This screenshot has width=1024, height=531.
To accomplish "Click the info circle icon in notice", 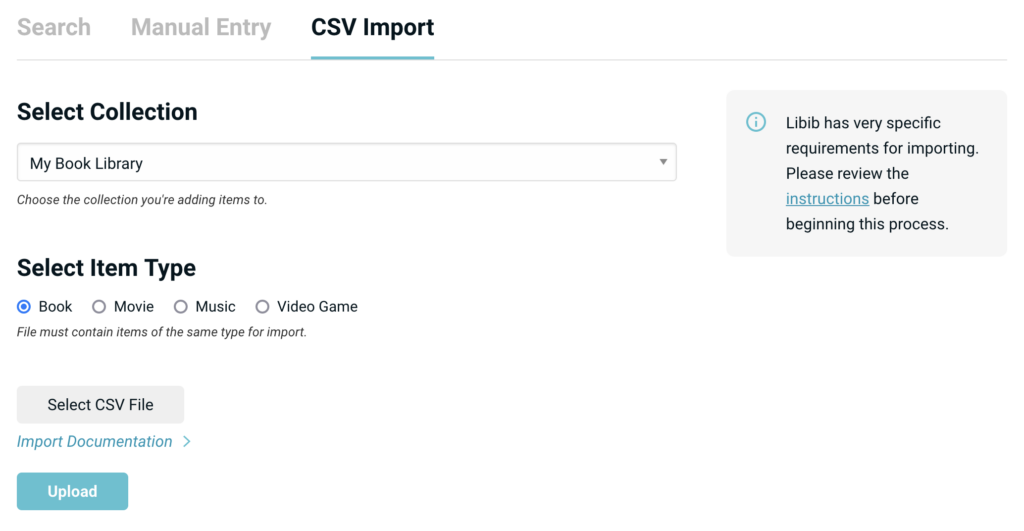I will [756, 123].
